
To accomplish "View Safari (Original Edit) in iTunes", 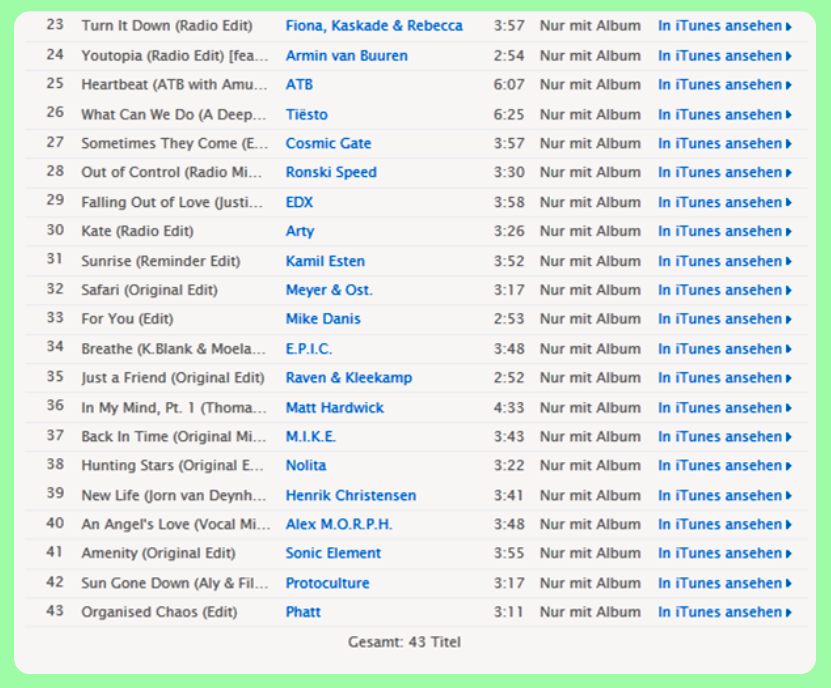I will click(x=724, y=290).
